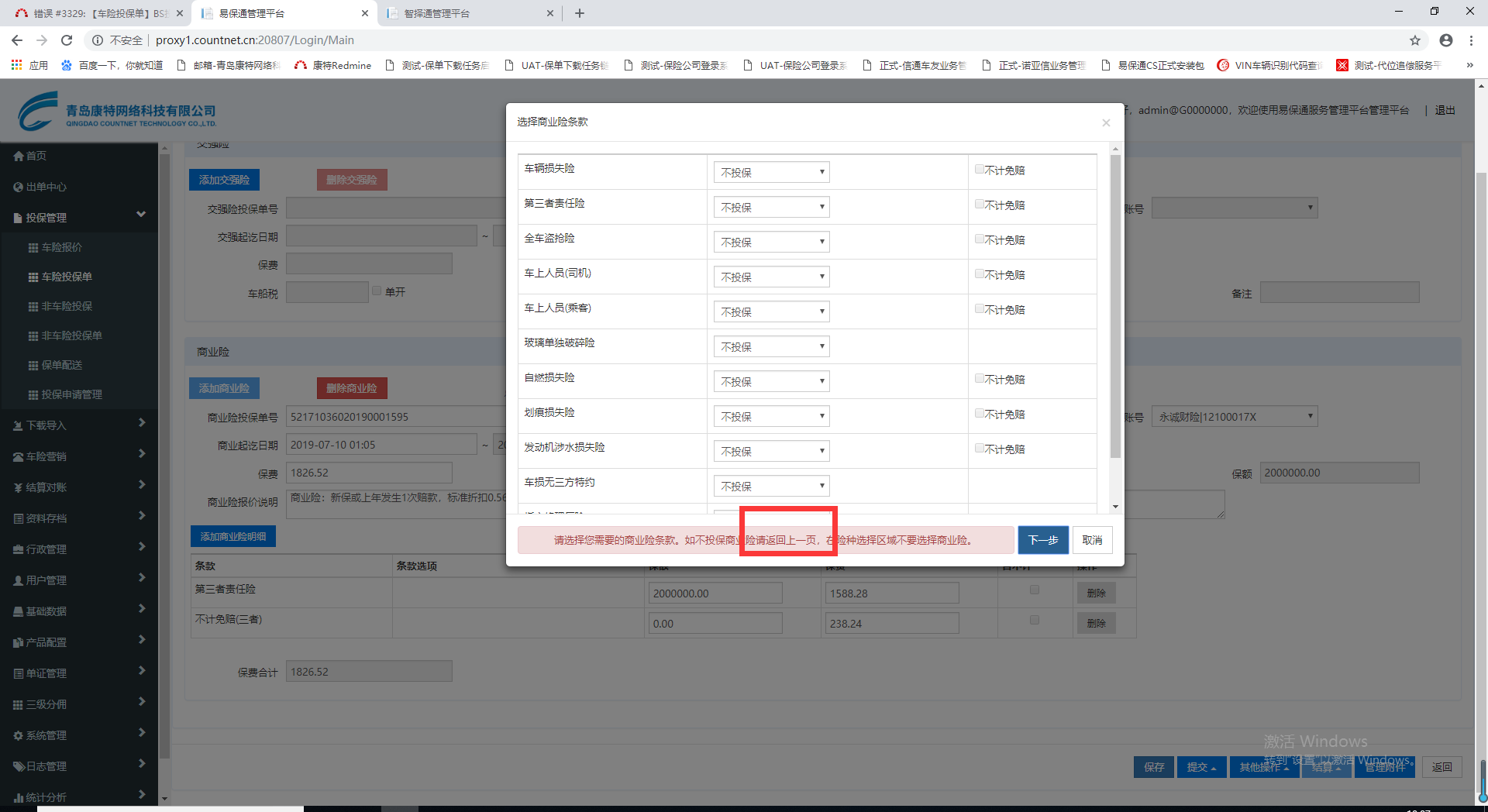Click the 出单中心 icon in sidebar
The width and height of the screenshot is (1488, 812).
[19, 188]
